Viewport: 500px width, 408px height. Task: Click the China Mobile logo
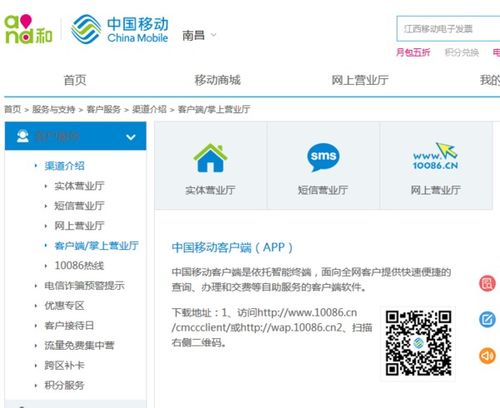pos(120,29)
